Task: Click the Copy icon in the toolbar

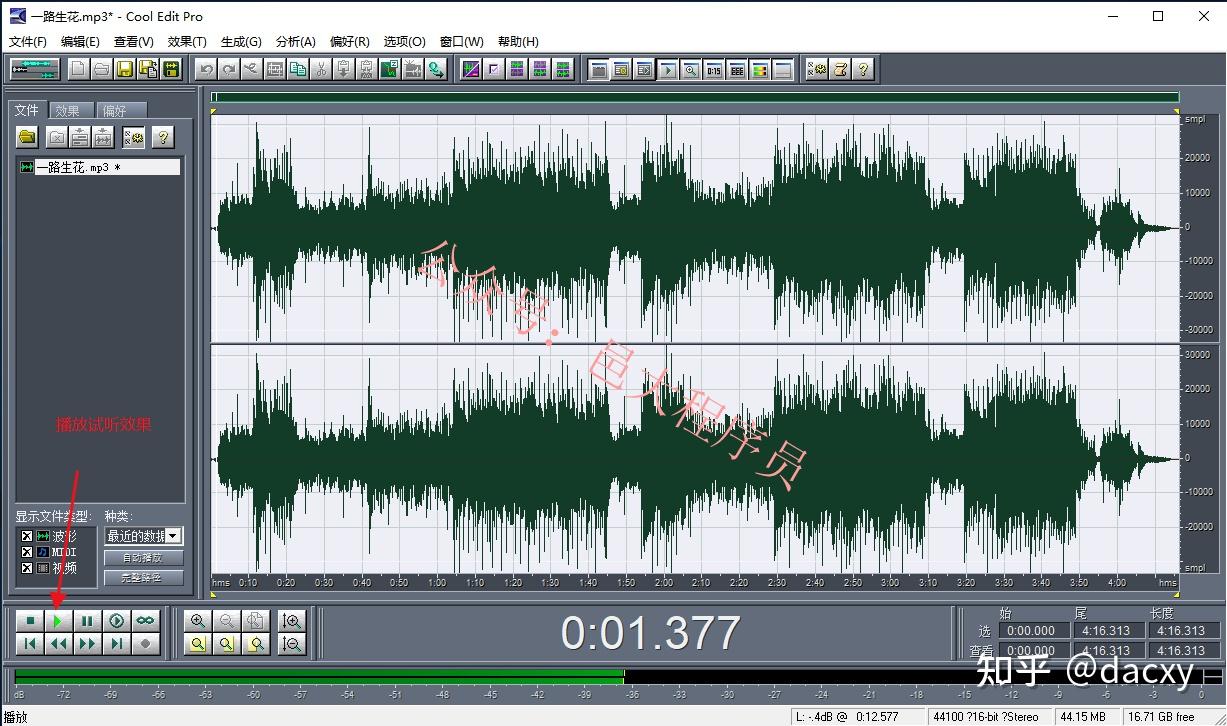Action: click(x=298, y=69)
